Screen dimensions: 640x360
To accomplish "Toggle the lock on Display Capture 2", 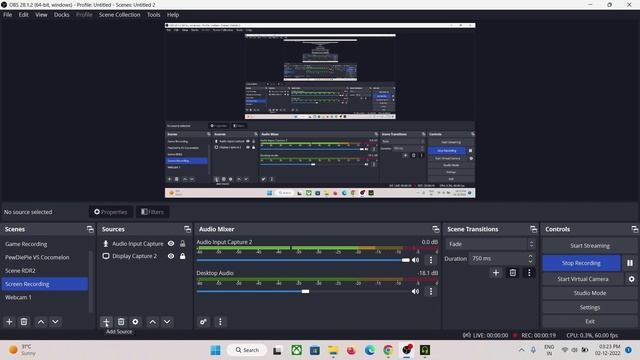I will 182,256.
